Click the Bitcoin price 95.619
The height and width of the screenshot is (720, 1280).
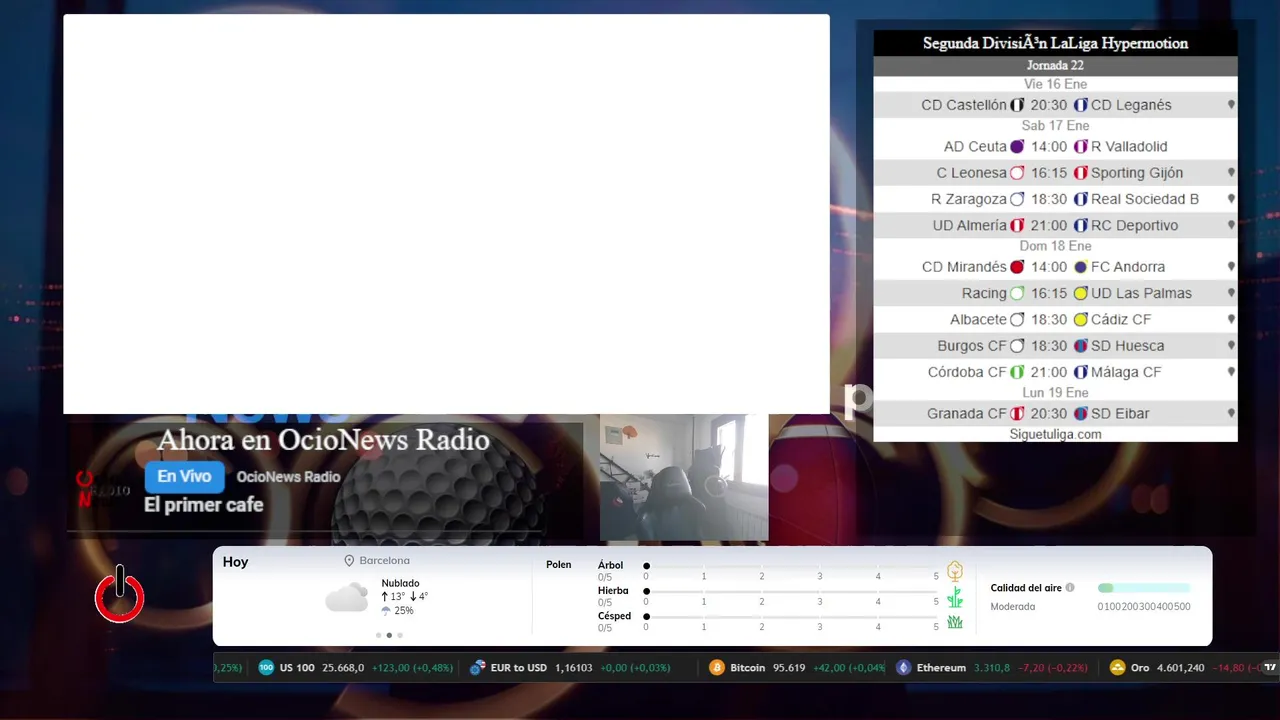pyautogui.click(x=789, y=668)
